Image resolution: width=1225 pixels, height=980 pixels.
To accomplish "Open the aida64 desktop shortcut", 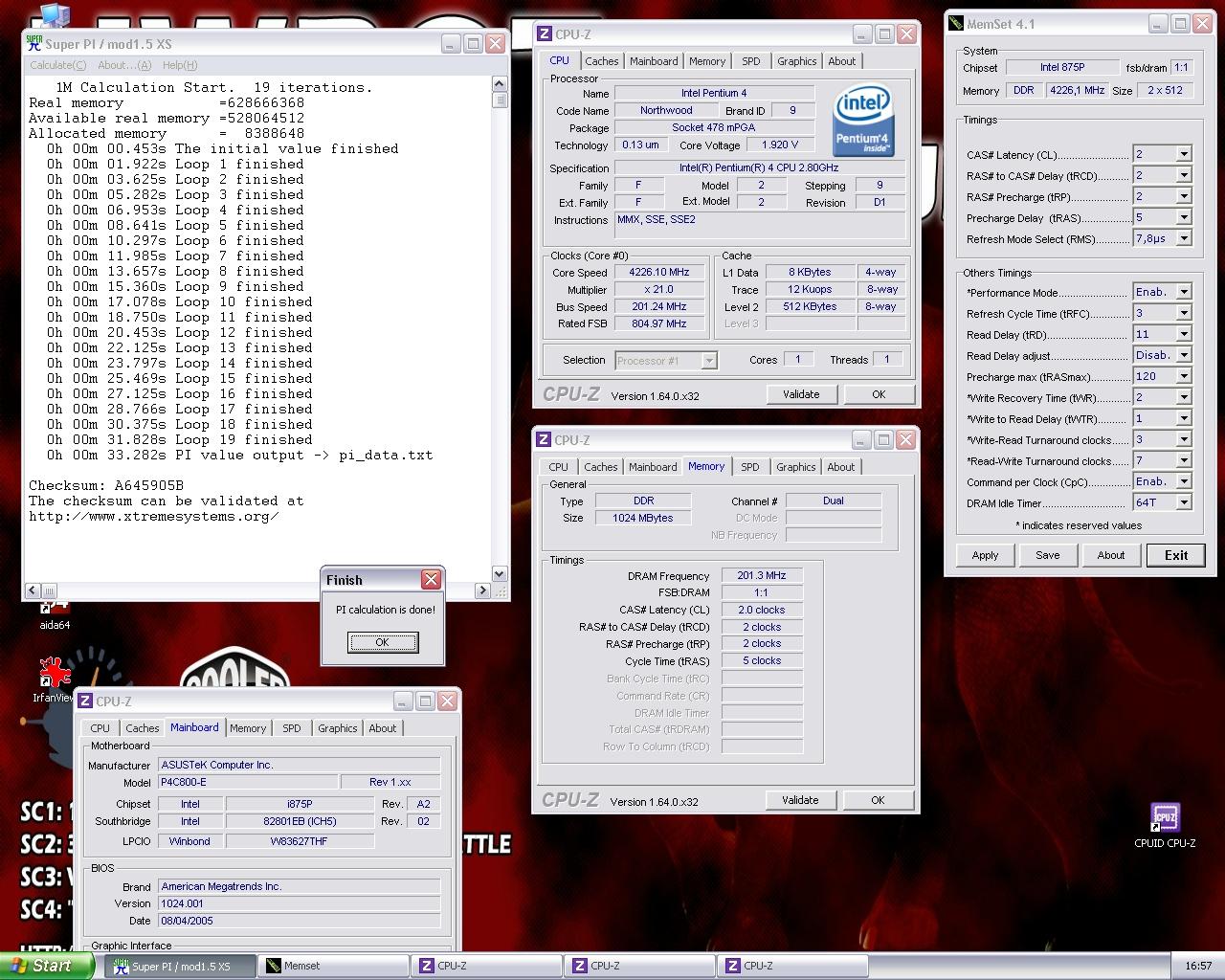I will [x=55, y=612].
